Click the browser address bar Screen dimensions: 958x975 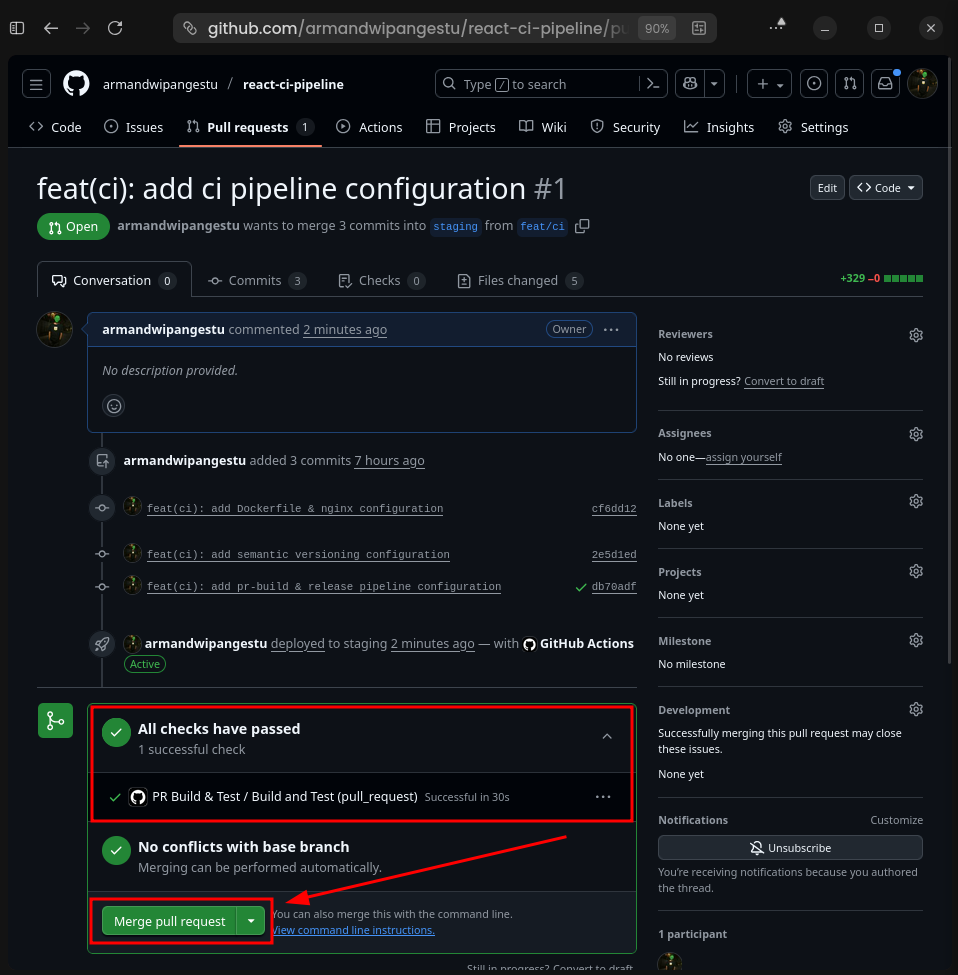click(x=400, y=28)
